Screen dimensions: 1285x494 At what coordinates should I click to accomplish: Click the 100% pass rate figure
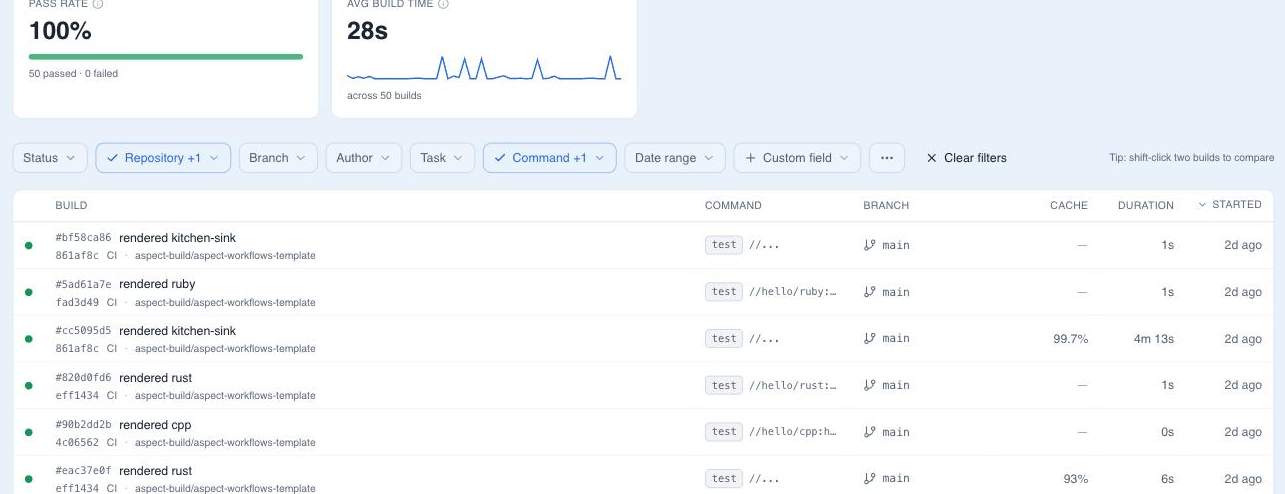click(60, 31)
